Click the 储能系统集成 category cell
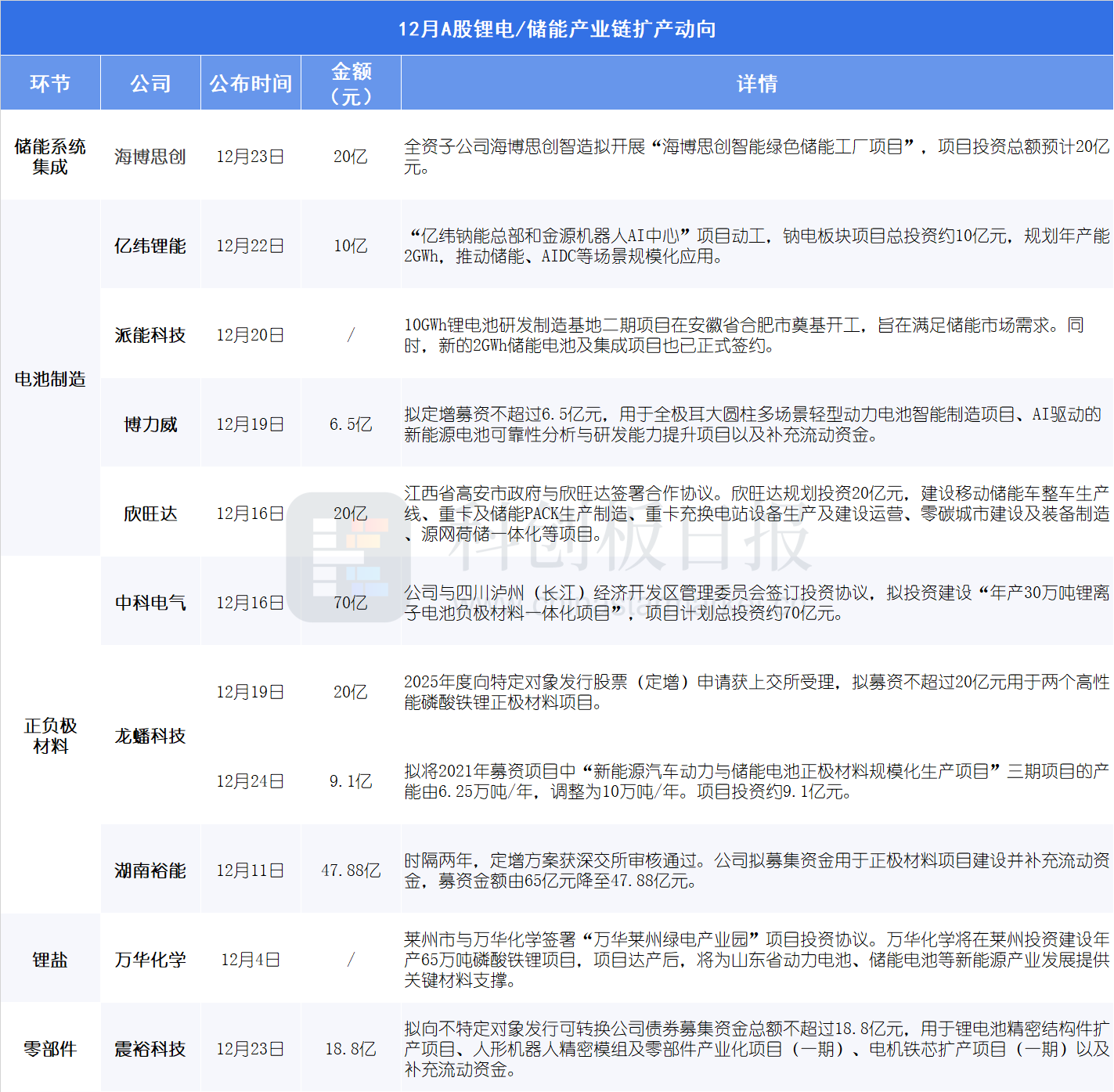Image resolution: width=1114 pixels, height=1092 pixels. coord(50,157)
